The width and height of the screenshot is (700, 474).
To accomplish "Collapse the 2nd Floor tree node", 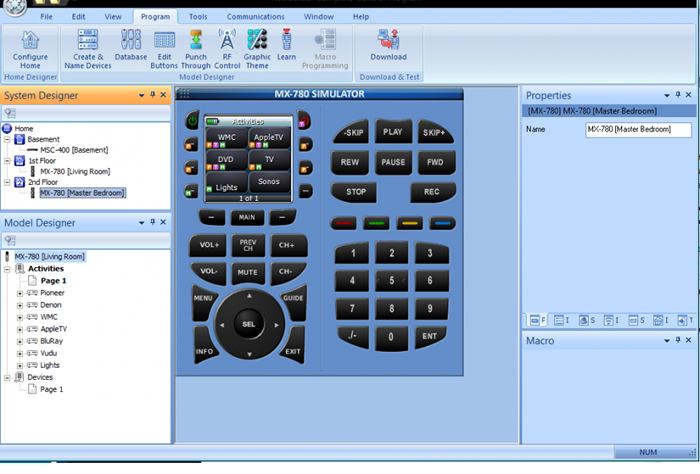I will 8,182.
